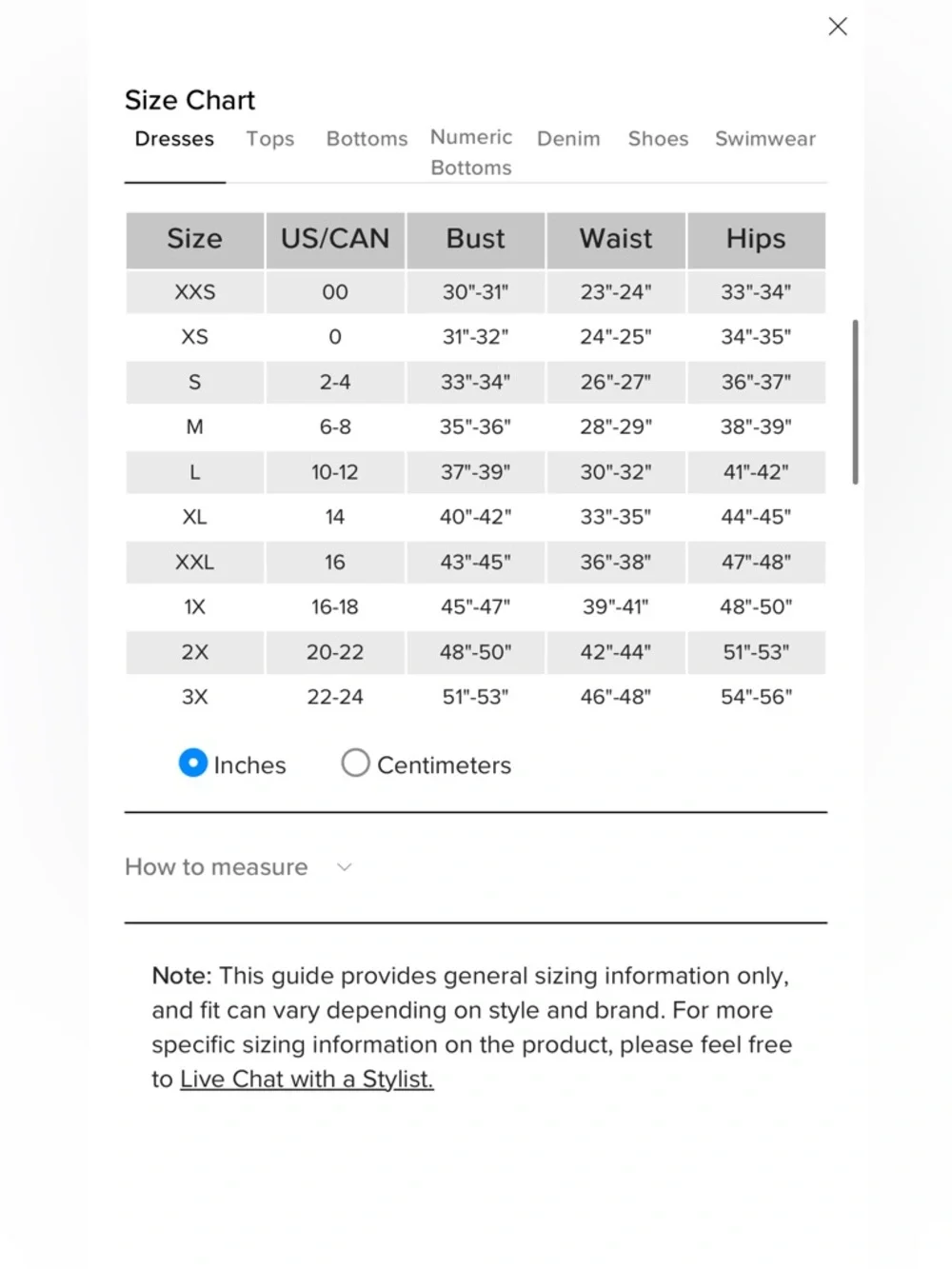
Task: Click the Bust column header
Action: coord(475,240)
